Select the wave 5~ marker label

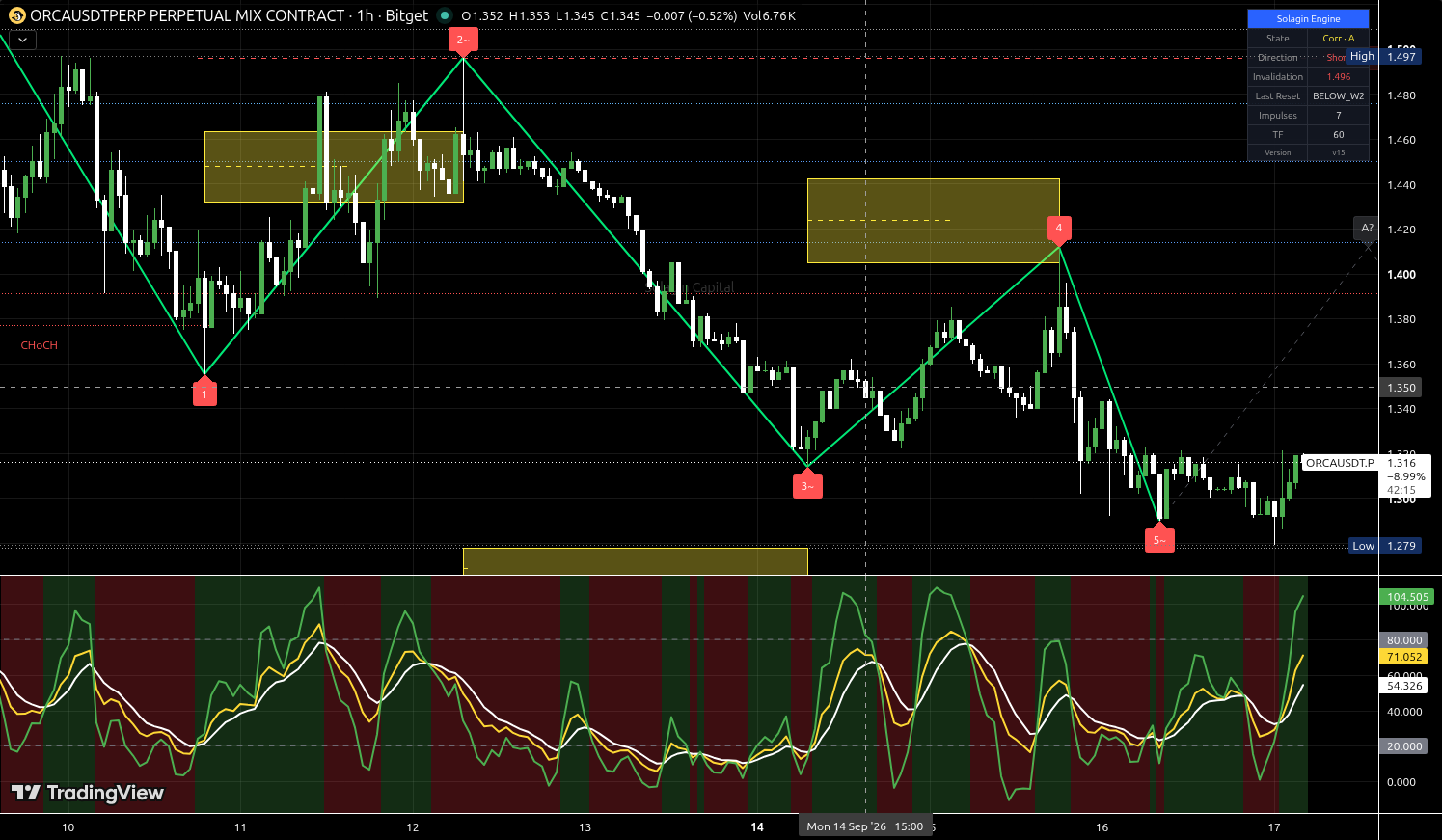tap(1159, 540)
